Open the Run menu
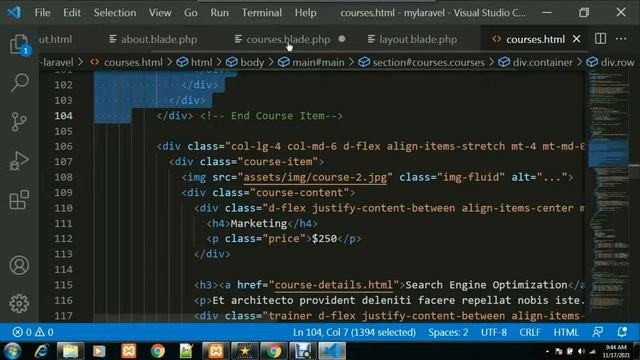The image size is (640, 360). pyautogui.click(x=220, y=13)
